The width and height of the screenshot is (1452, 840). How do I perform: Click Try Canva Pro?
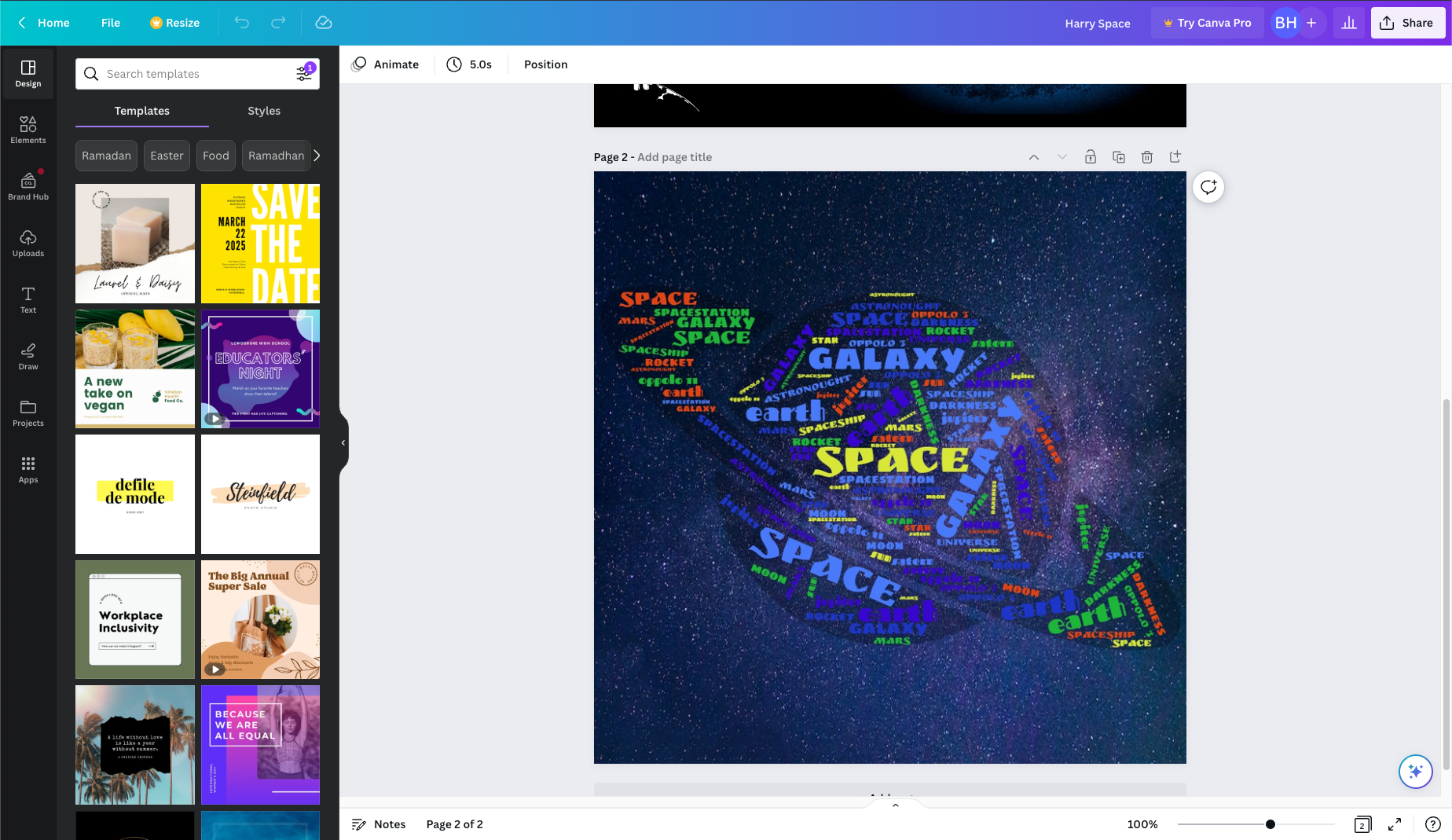coord(1208,23)
